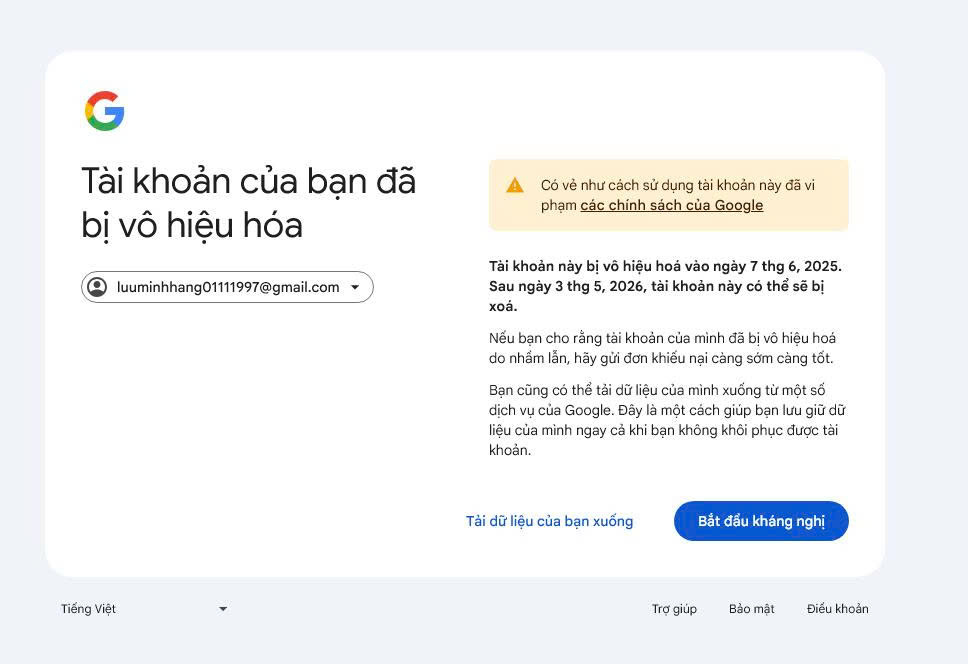Click bold text 'Tài khoản này bị vô hiệu hoá vào ngày'

[x=617, y=266]
